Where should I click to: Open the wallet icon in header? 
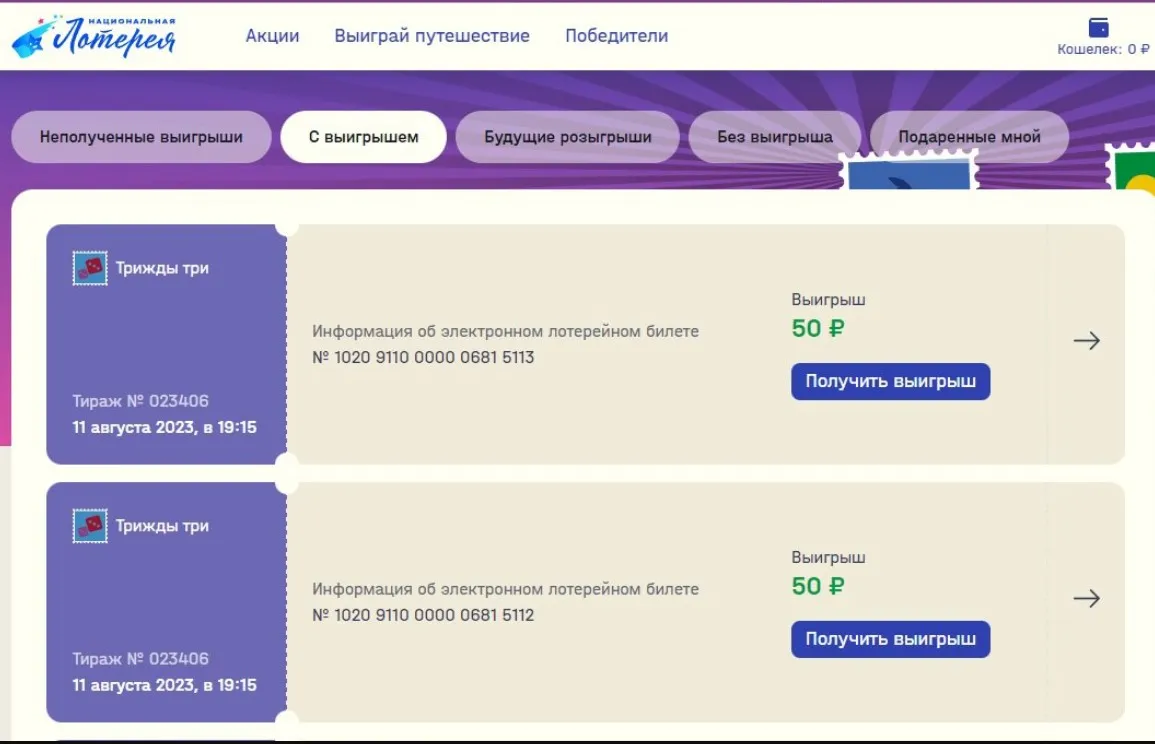[x=1098, y=28]
